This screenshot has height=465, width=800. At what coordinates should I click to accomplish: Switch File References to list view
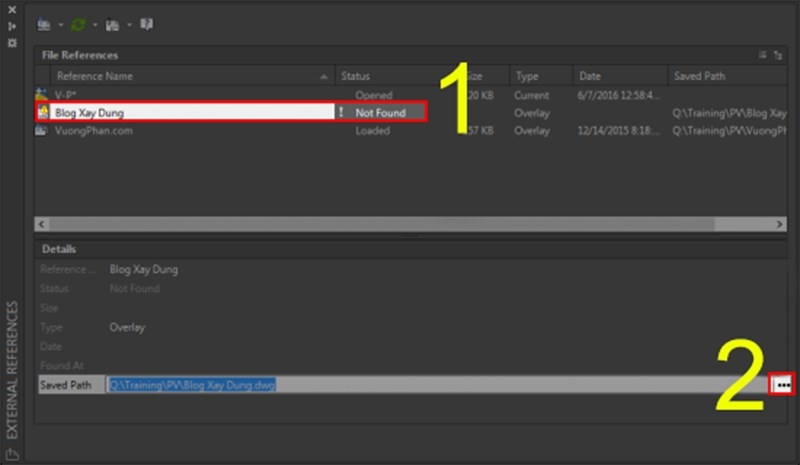coord(762,55)
